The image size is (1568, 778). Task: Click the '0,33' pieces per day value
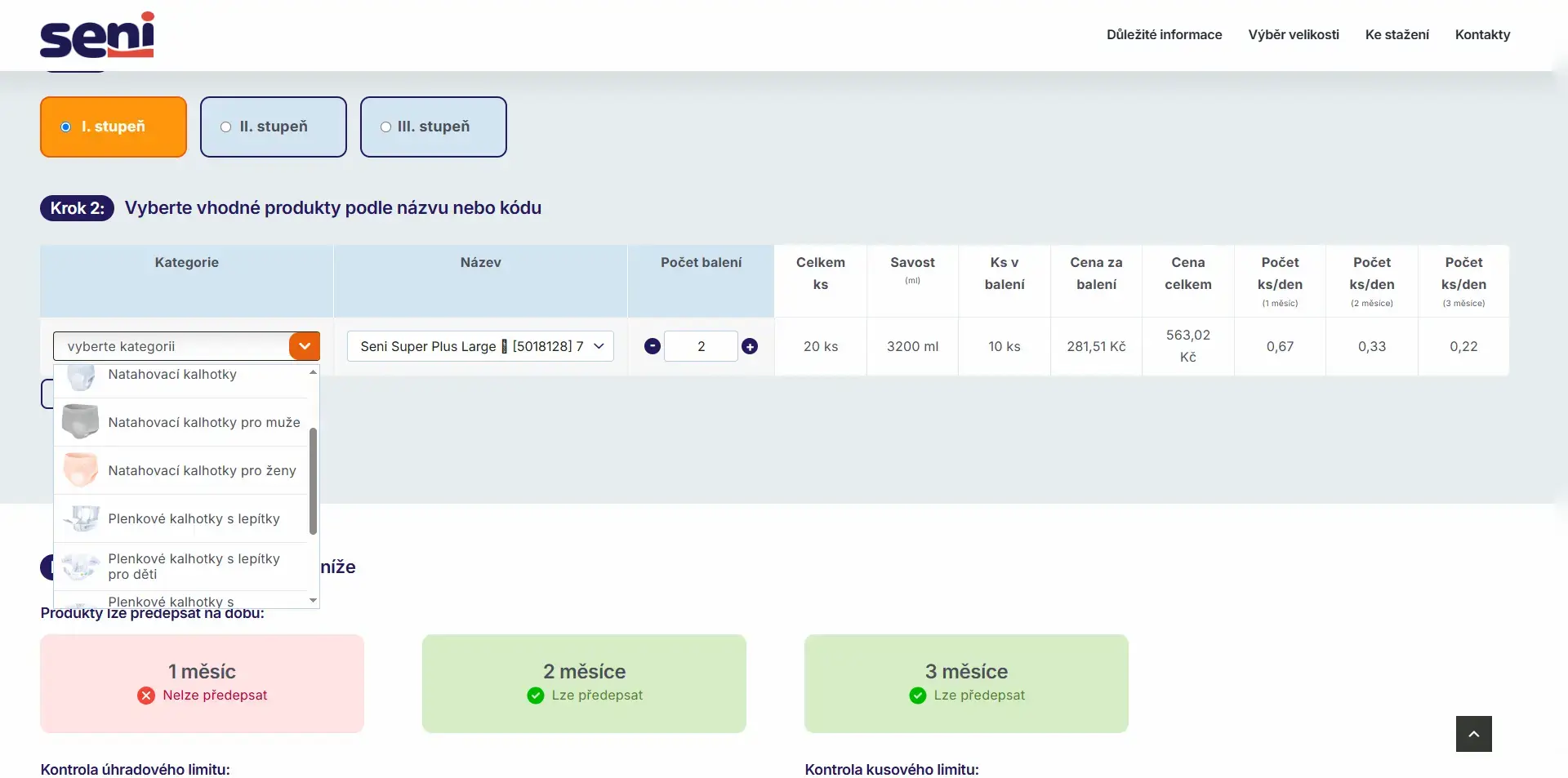pos(1372,346)
